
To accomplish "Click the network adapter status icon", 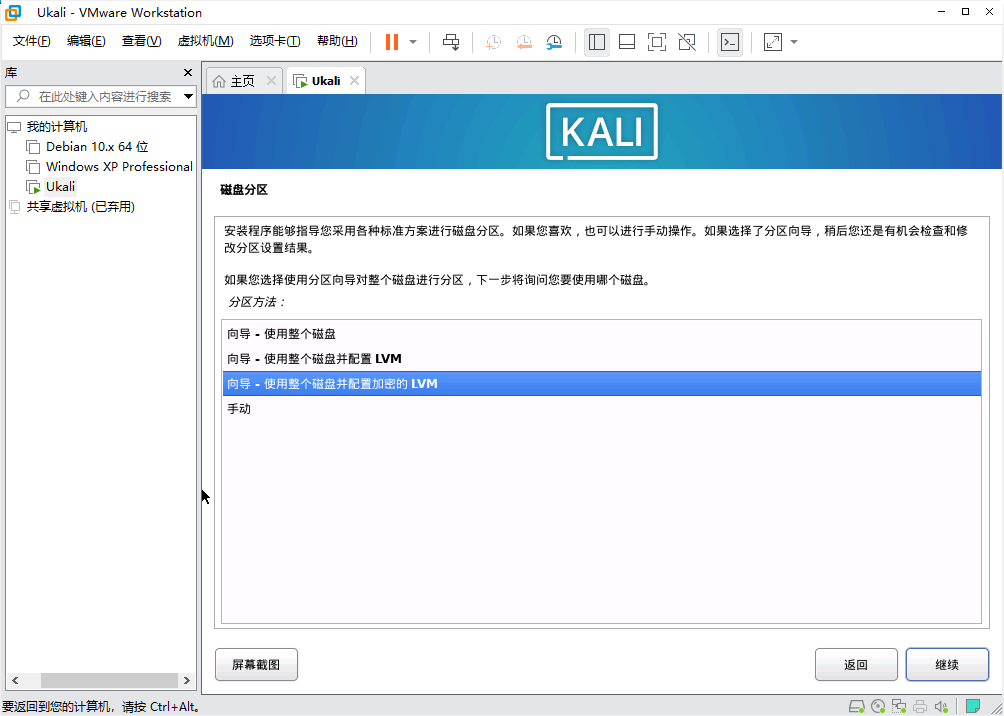I will pyautogui.click(x=899, y=706).
